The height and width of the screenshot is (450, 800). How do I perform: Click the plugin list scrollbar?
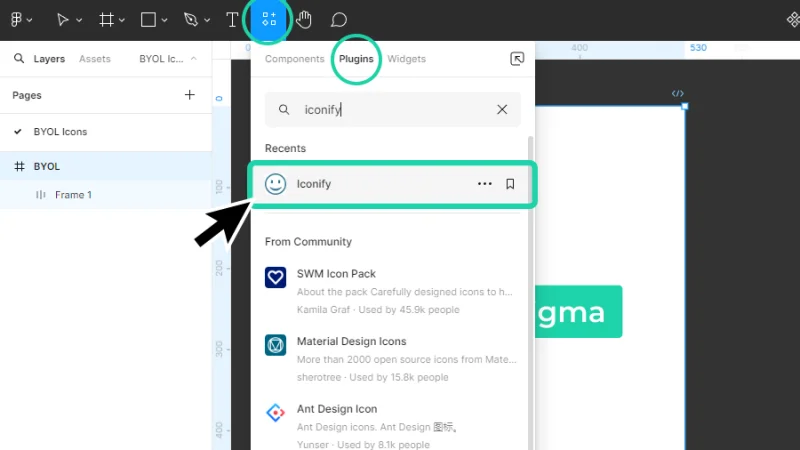pos(531,291)
